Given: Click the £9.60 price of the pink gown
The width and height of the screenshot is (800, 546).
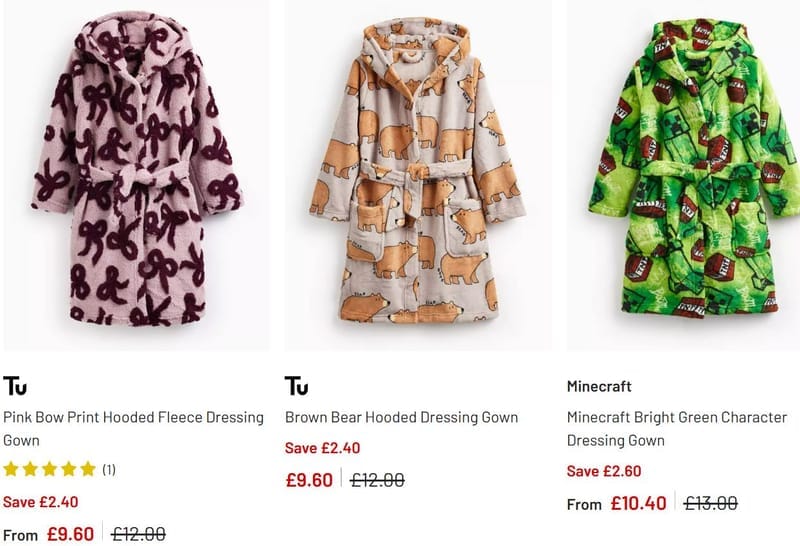Looking at the screenshot, I should (x=70, y=534).
